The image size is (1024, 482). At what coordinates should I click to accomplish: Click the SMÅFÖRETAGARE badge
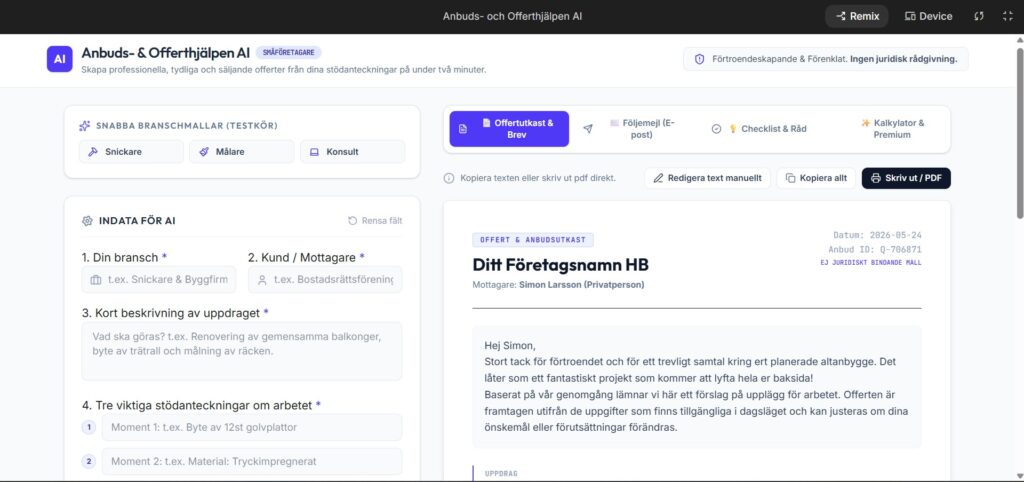coord(289,53)
